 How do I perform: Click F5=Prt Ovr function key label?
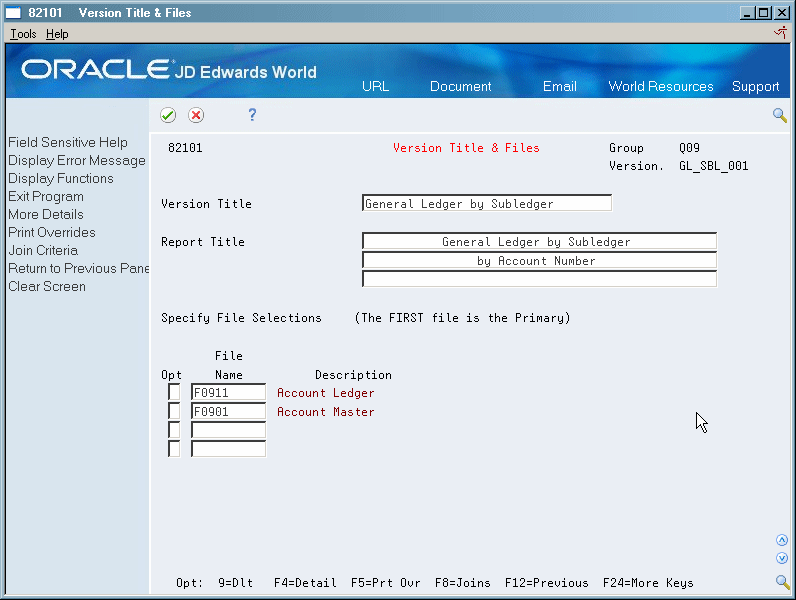[386, 583]
